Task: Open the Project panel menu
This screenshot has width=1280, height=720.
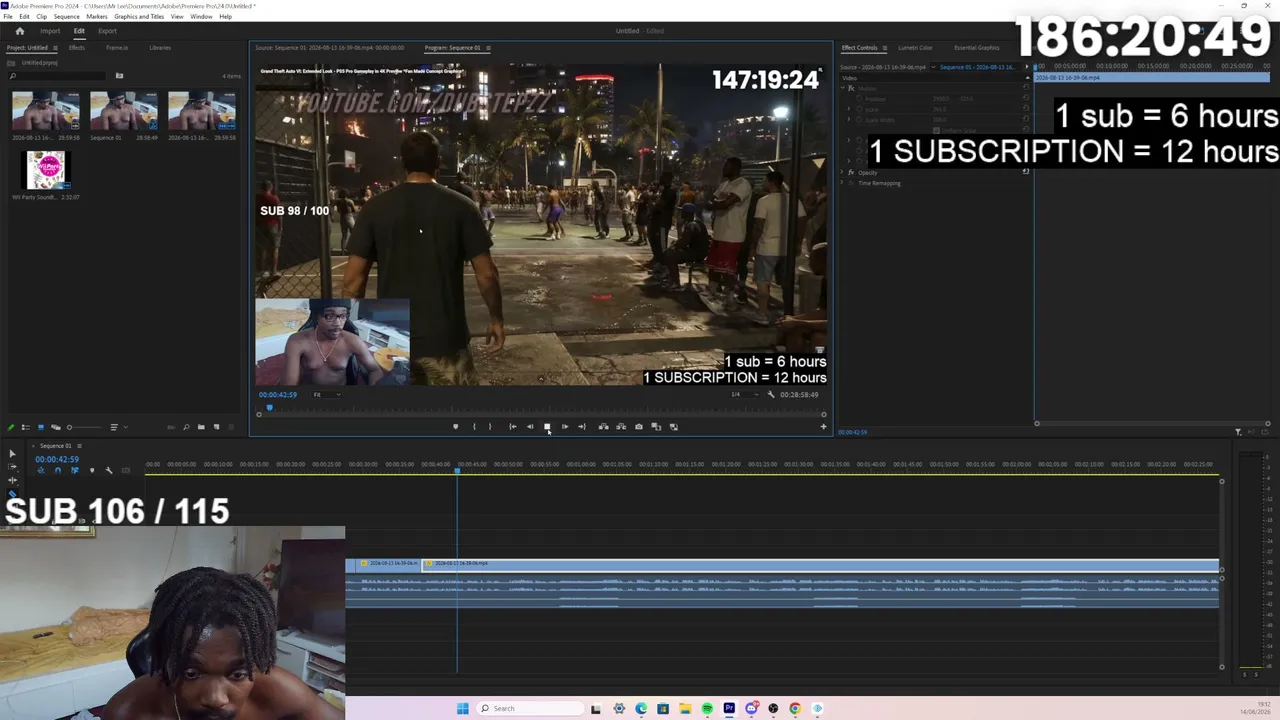Action: point(55,48)
